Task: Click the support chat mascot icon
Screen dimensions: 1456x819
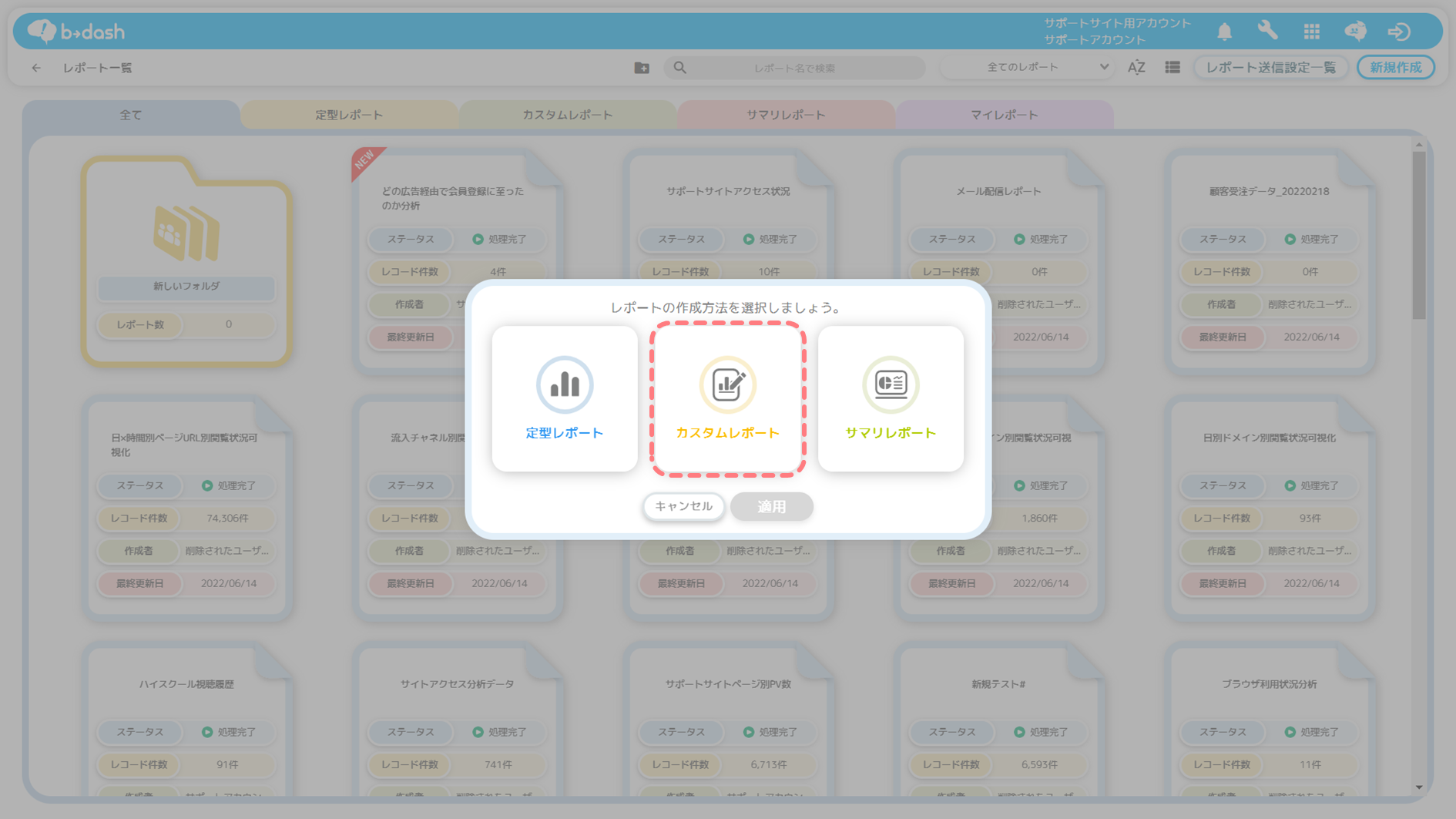Action: 1356,31
